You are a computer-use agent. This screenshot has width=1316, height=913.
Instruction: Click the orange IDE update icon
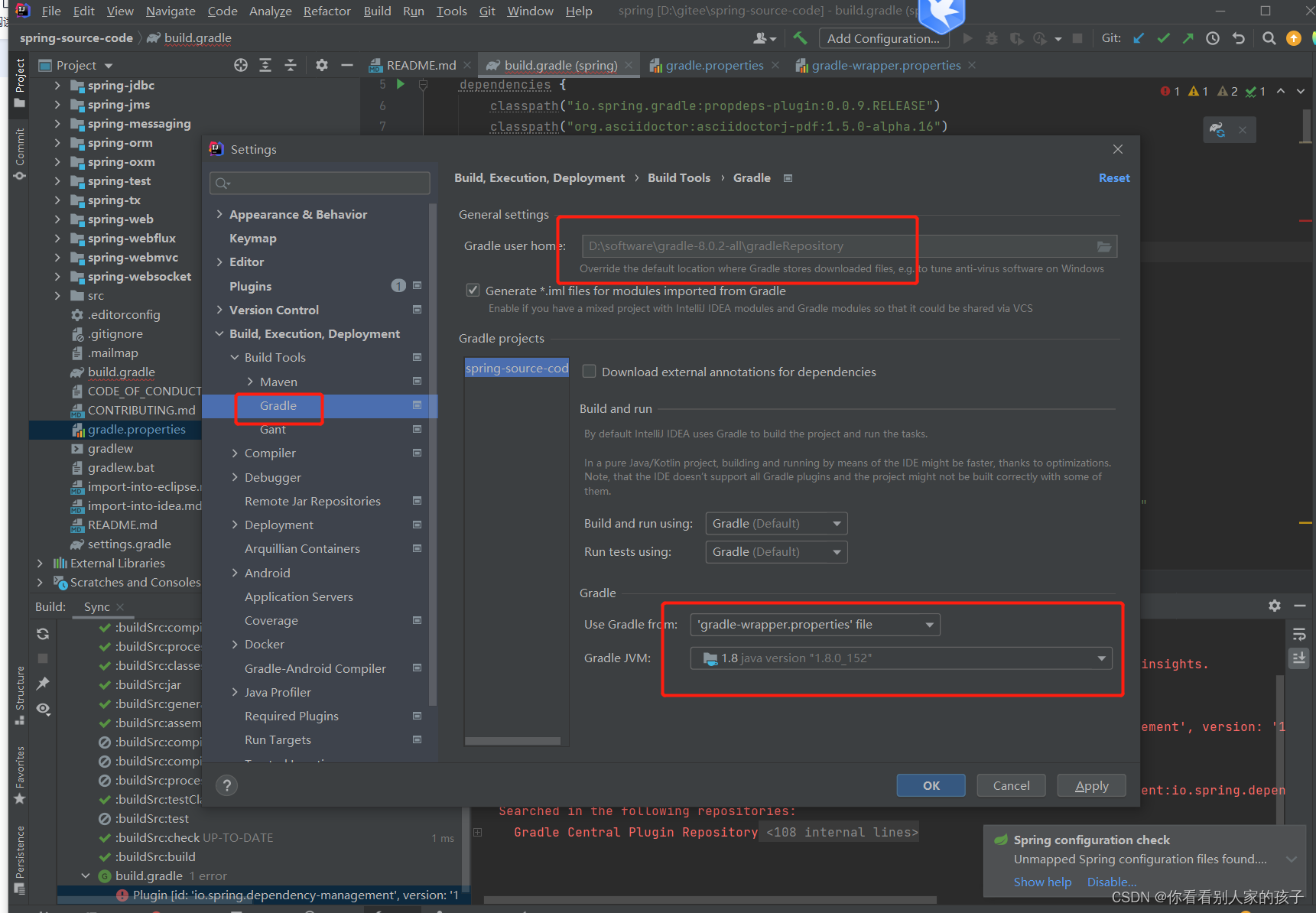coord(1294,38)
